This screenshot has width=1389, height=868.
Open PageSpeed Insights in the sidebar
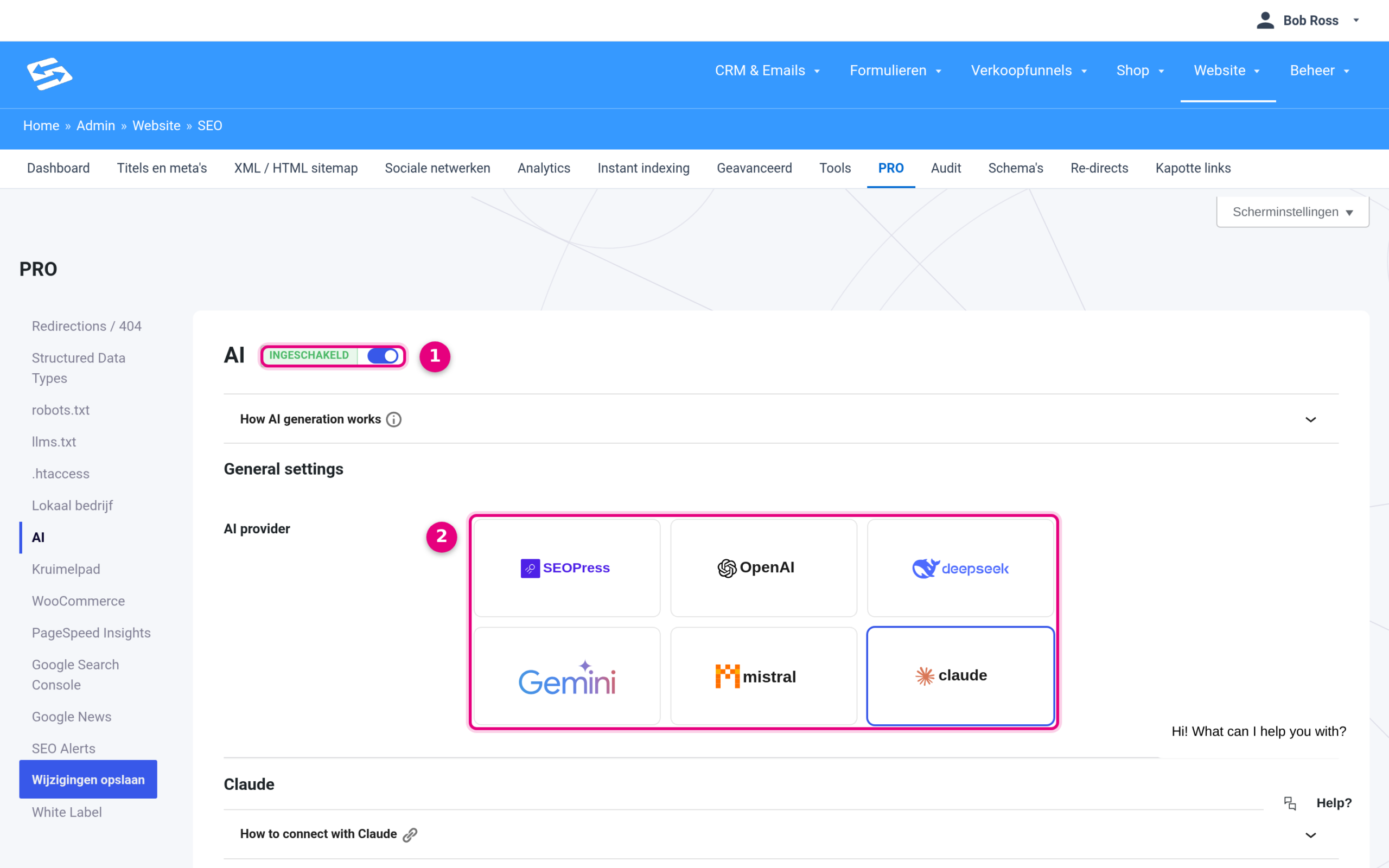[x=91, y=633]
